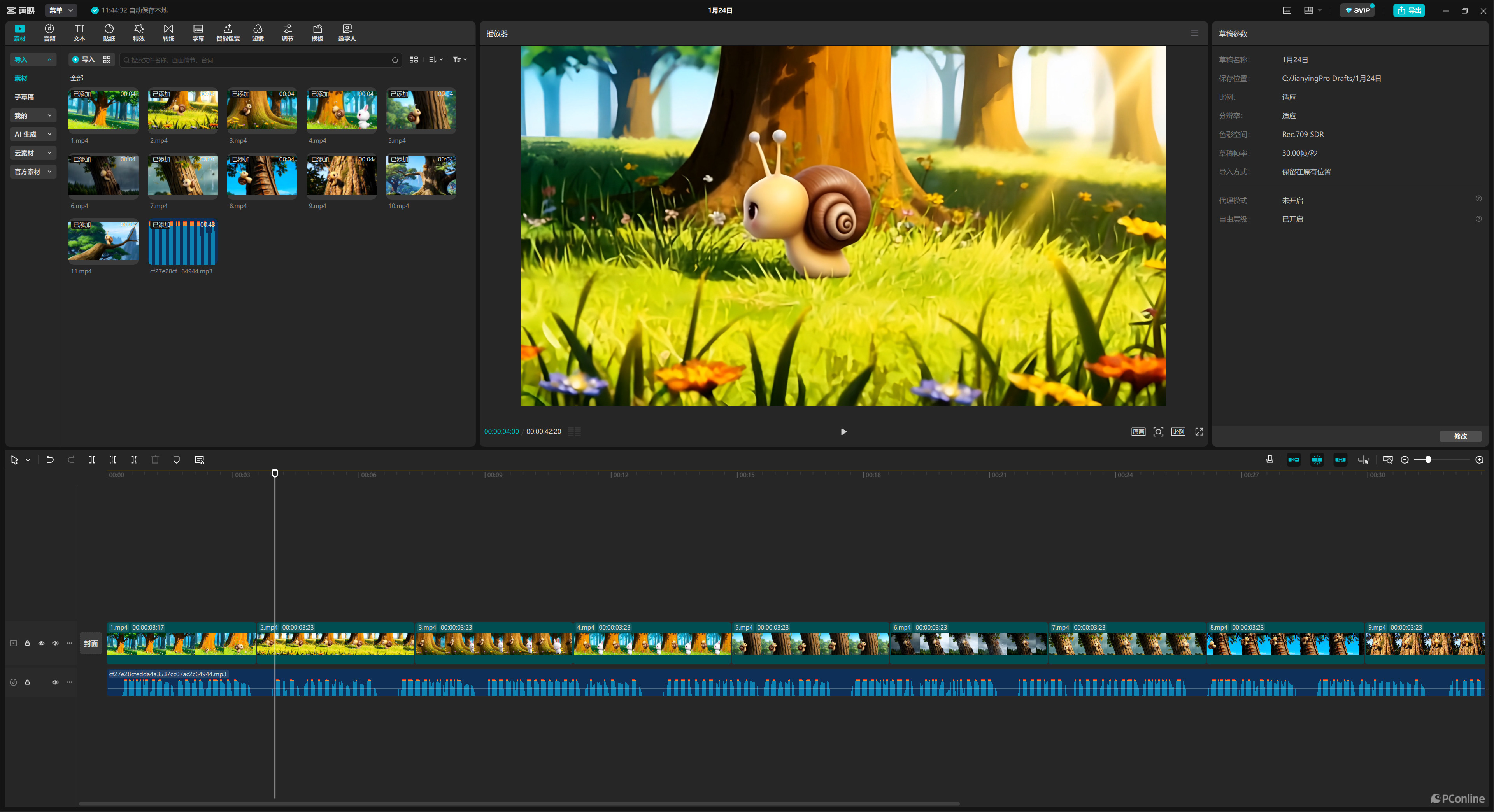This screenshot has width=1494, height=812.
Task: Switch to the 音频 audio tab
Action: click(x=49, y=32)
